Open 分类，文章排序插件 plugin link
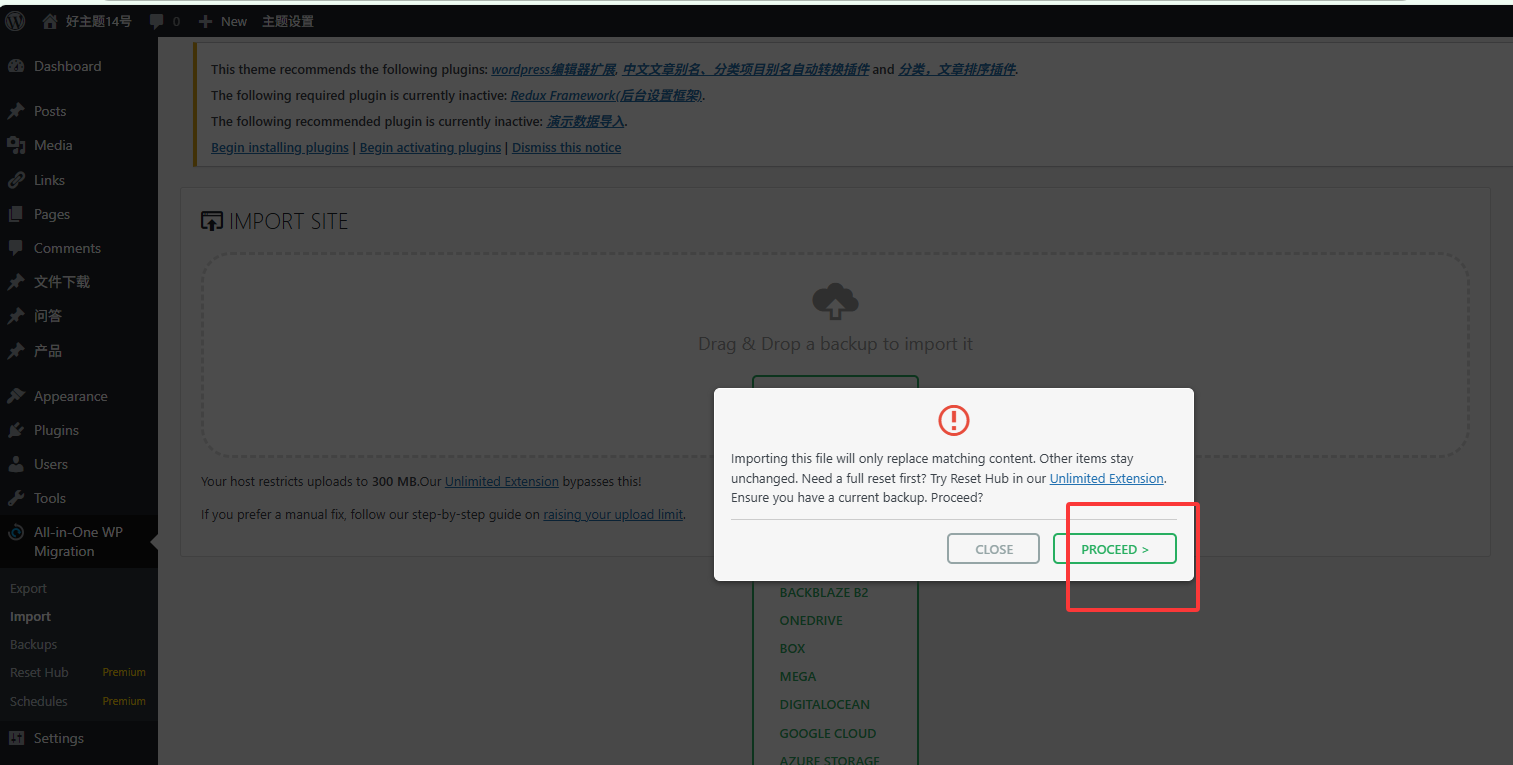The height and width of the screenshot is (765, 1513). coord(957,70)
